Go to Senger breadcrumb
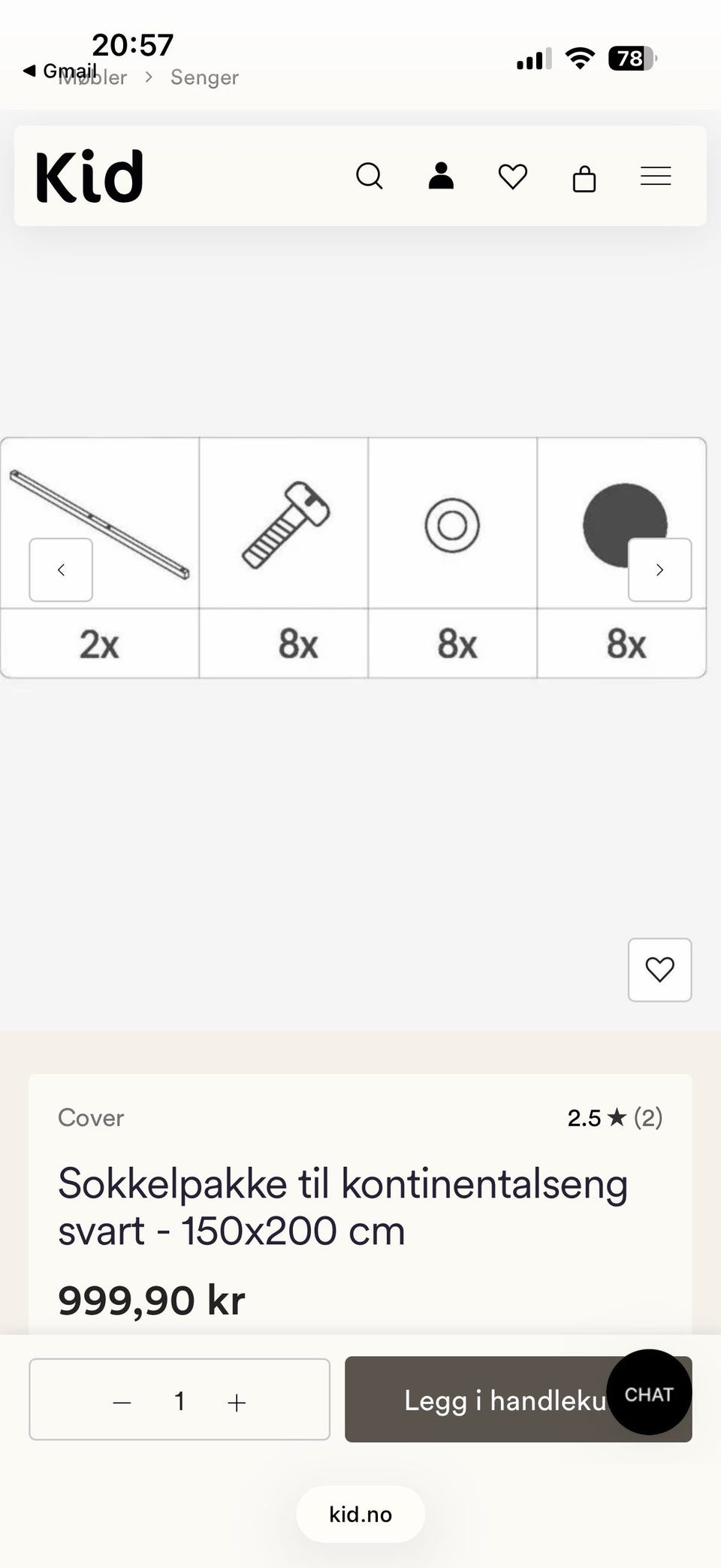 click(204, 77)
